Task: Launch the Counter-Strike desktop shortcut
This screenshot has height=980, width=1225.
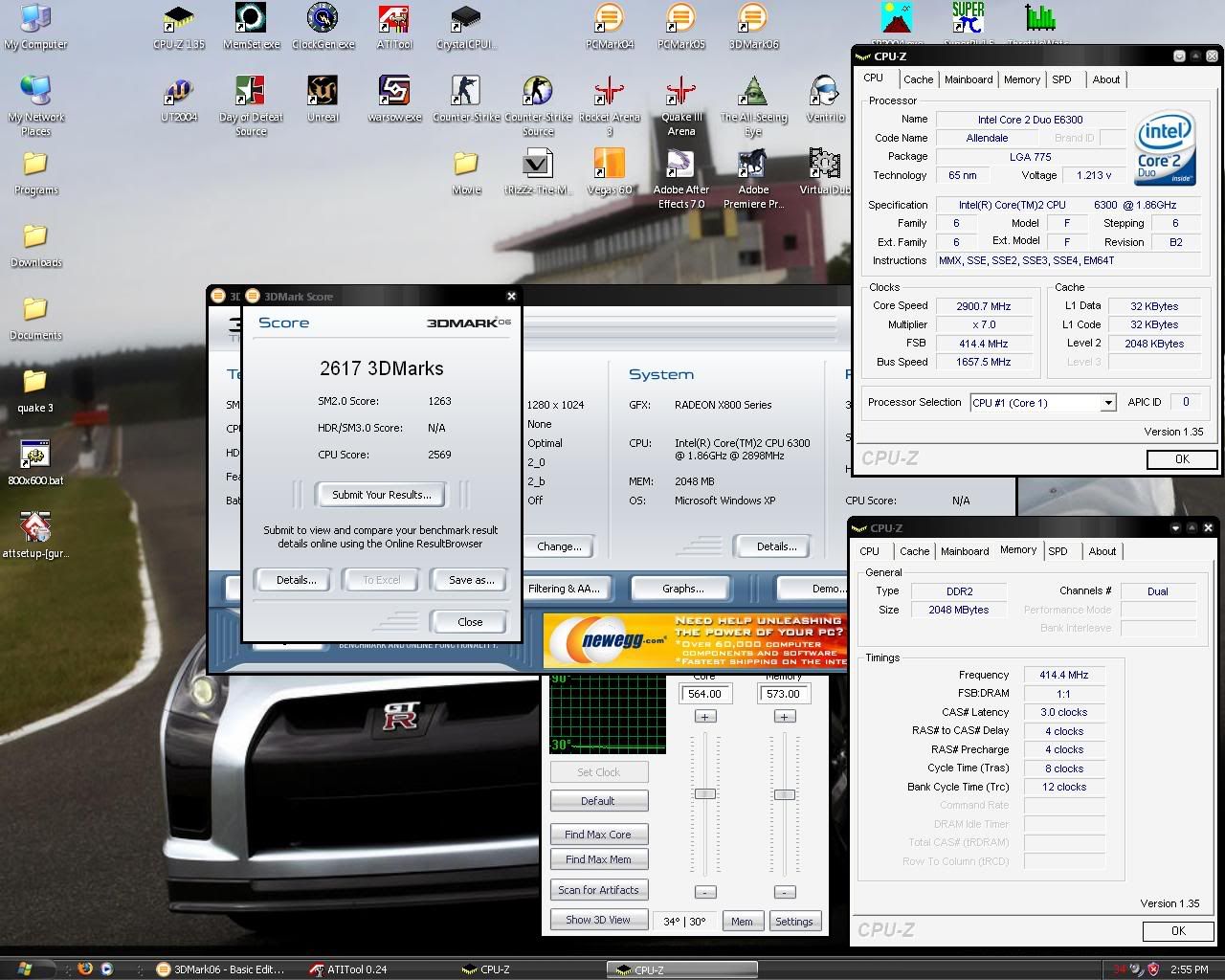Action: coord(466,100)
